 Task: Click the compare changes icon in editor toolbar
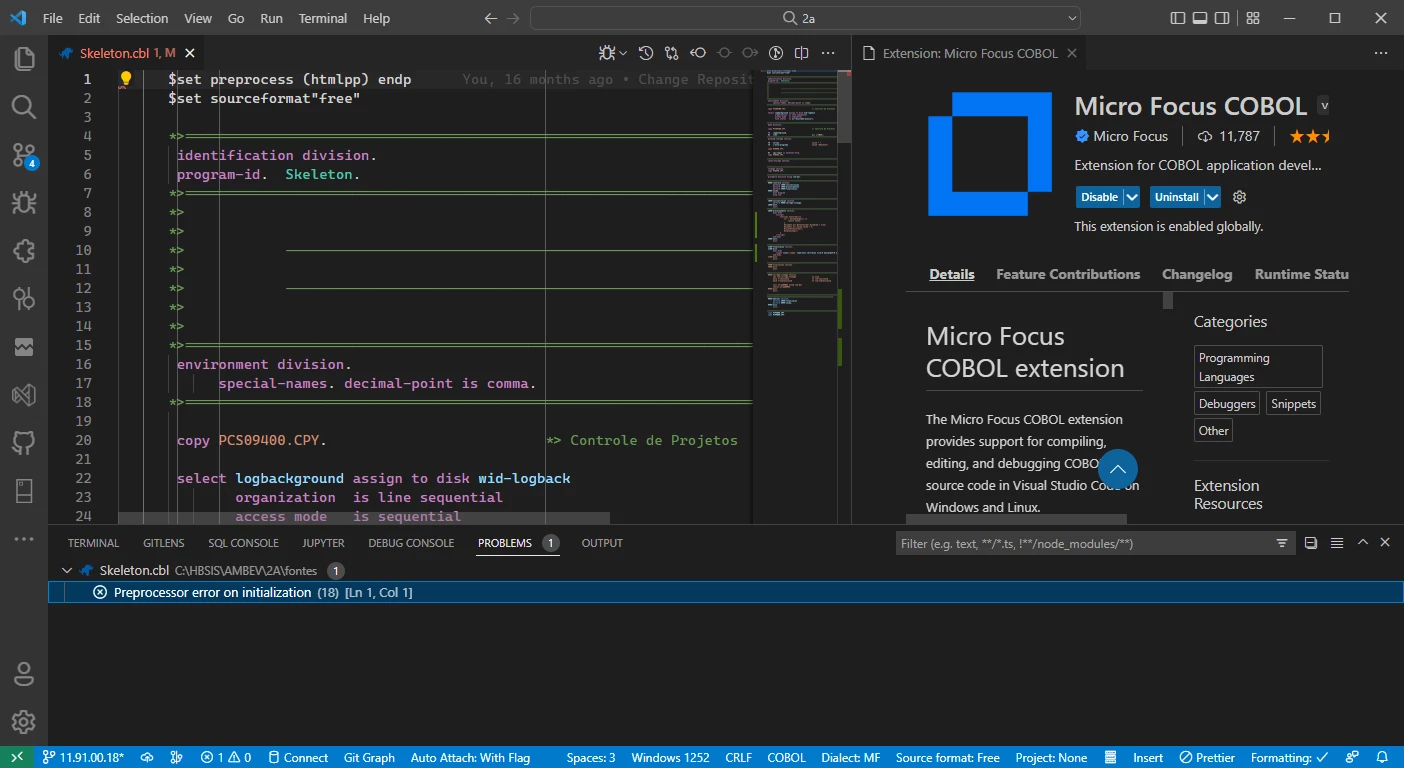pyautogui.click(x=672, y=53)
